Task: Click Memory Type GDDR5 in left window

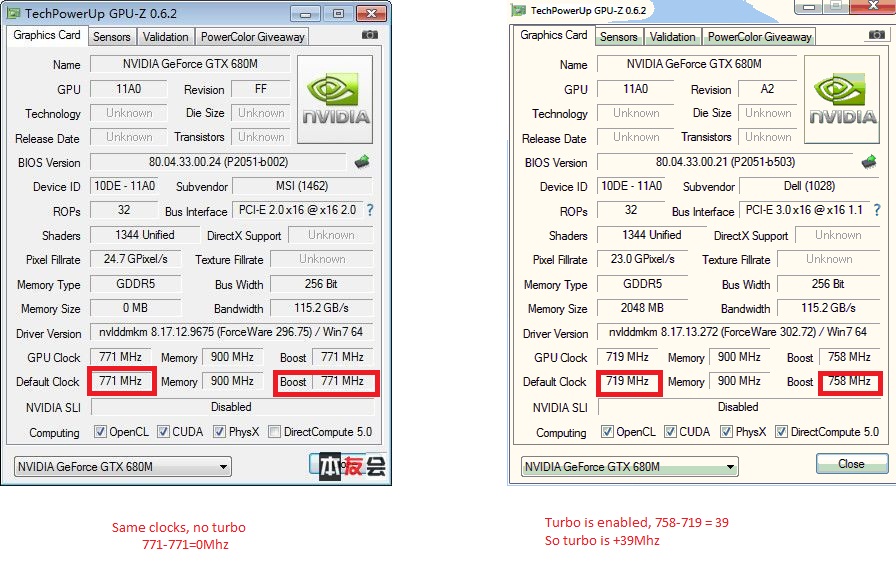Action: tap(135, 284)
